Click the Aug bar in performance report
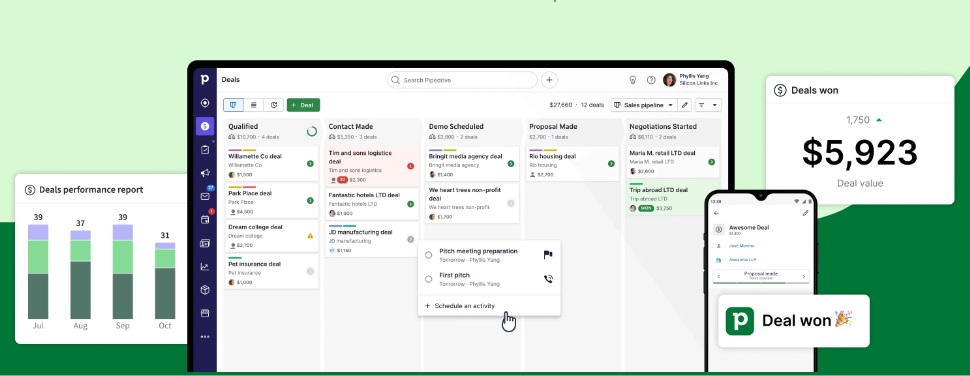This screenshot has height=376, width=970. (80, 275)
